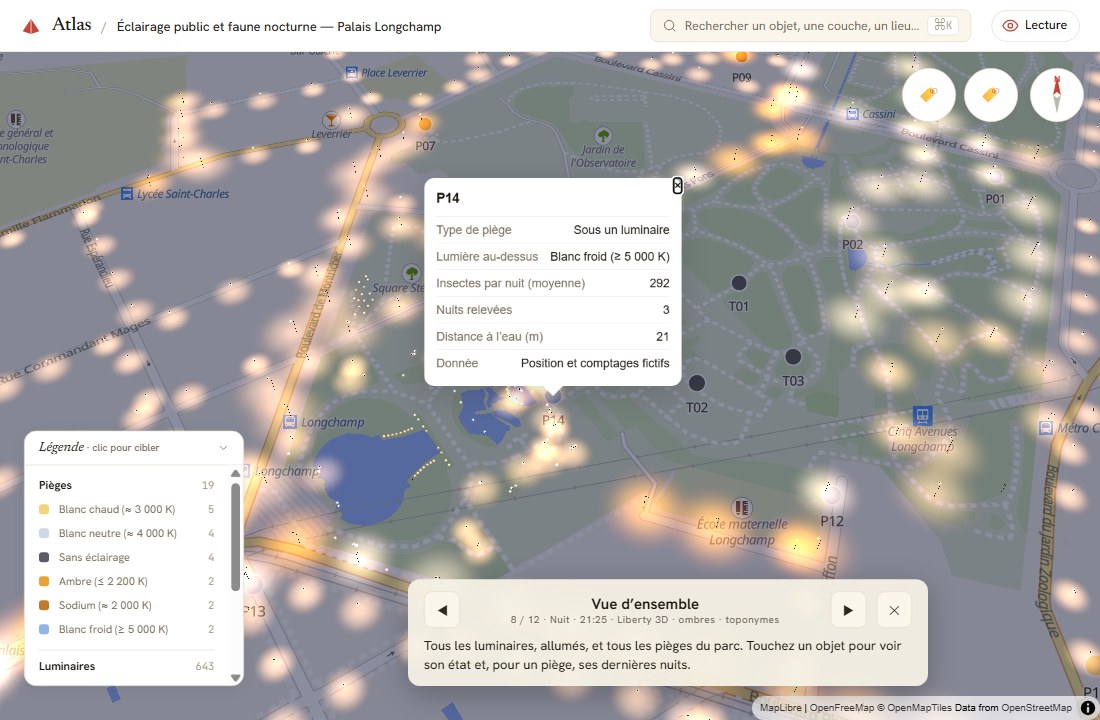1100x720 pixels.
Task: Select the P09 orange trap marker
Action: tap(741, 56)
